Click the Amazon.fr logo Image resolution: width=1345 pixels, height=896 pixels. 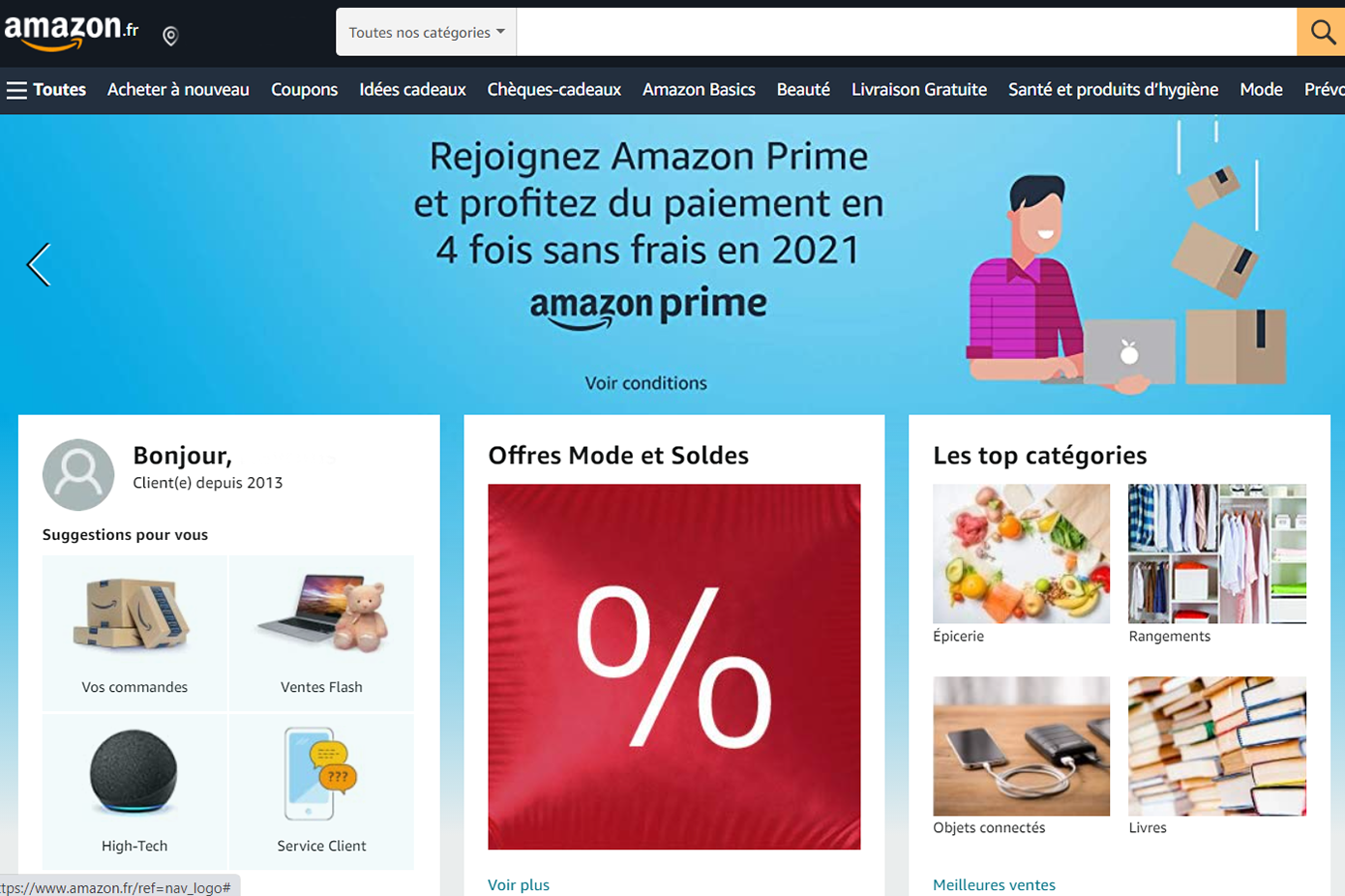pos(72,32)
